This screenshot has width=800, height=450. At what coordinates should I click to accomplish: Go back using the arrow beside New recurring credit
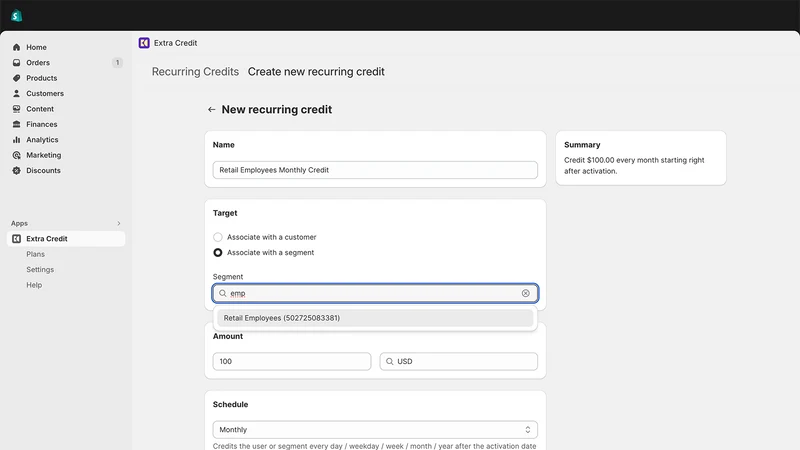(x=211, y=110)
